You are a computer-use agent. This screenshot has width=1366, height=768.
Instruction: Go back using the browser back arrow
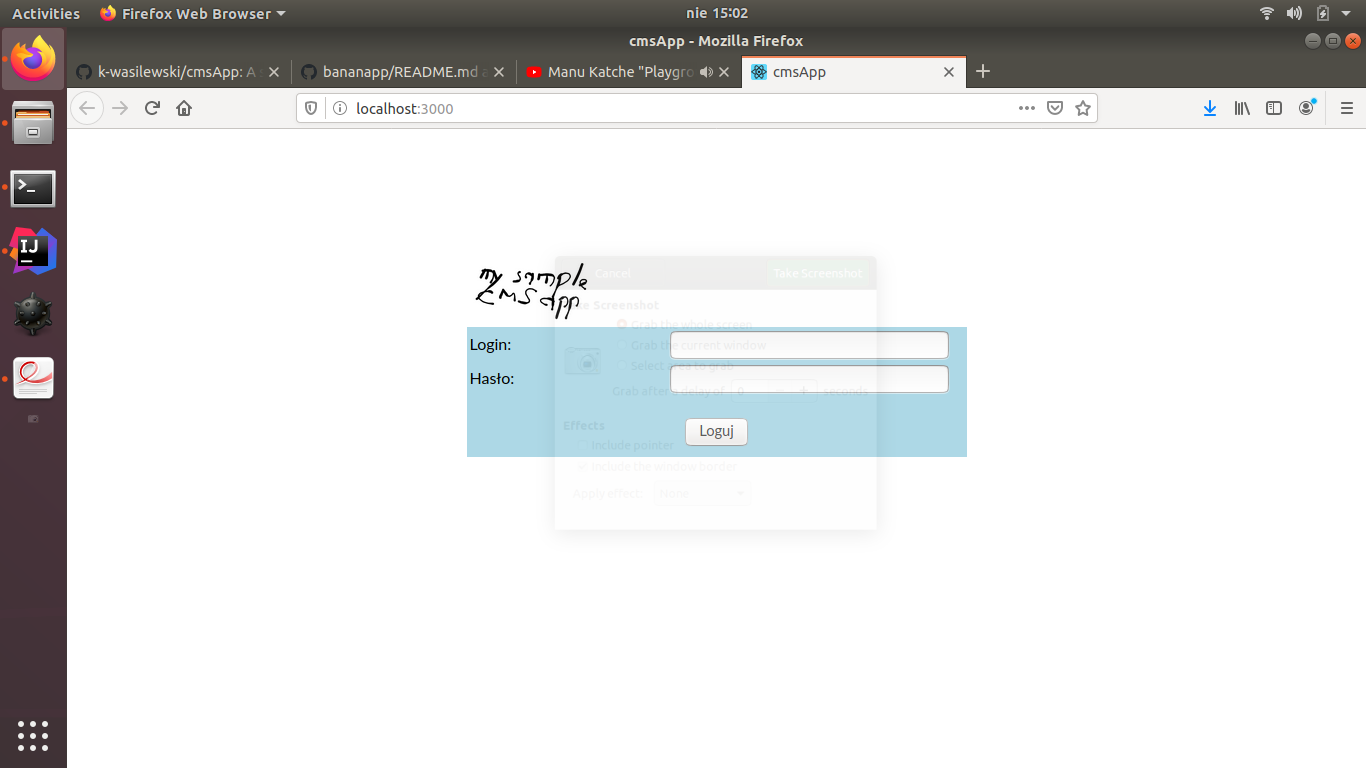(88, 108)
